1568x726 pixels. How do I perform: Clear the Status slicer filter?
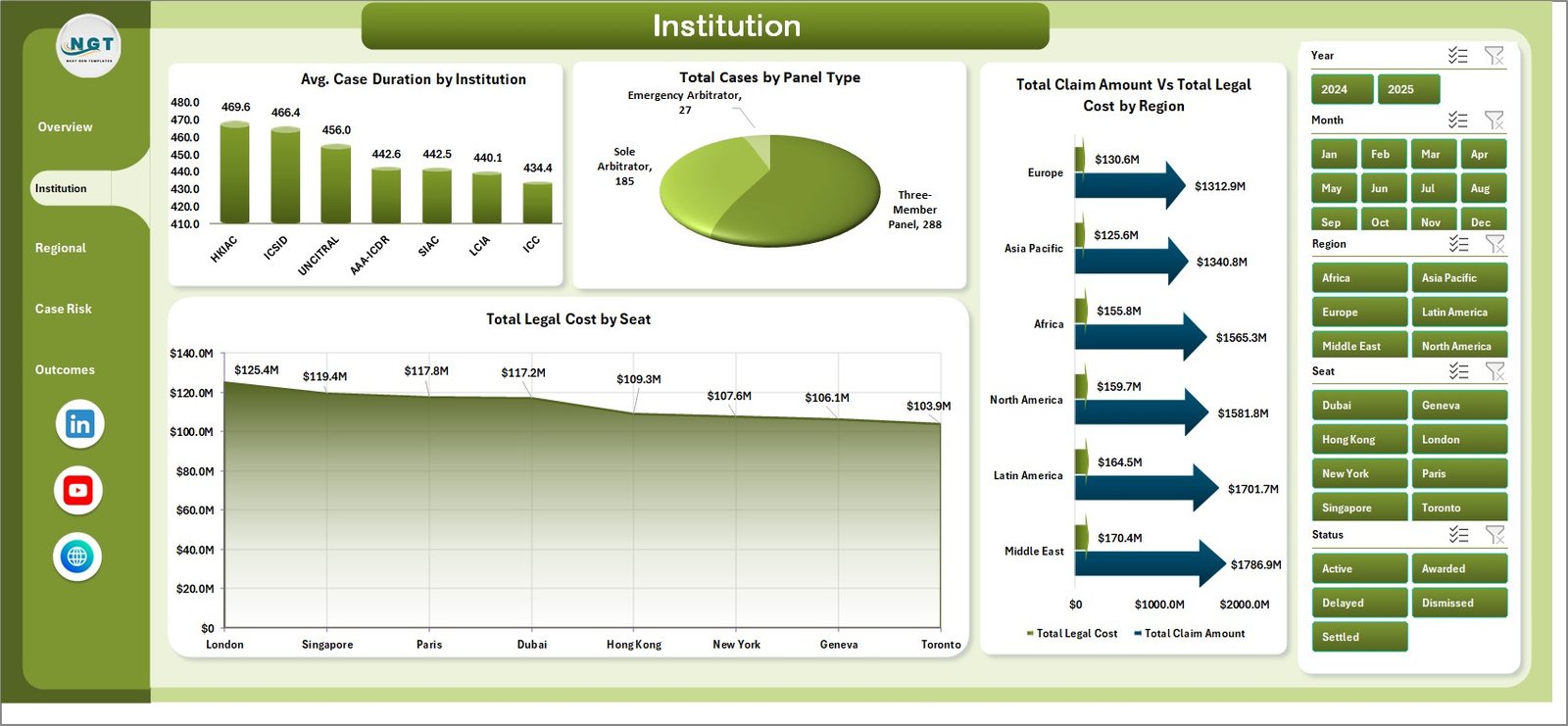pos(1494,535)
